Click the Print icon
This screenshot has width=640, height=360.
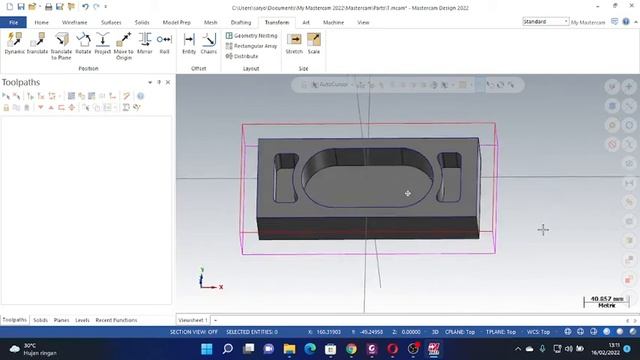click(x=49, y=7)
